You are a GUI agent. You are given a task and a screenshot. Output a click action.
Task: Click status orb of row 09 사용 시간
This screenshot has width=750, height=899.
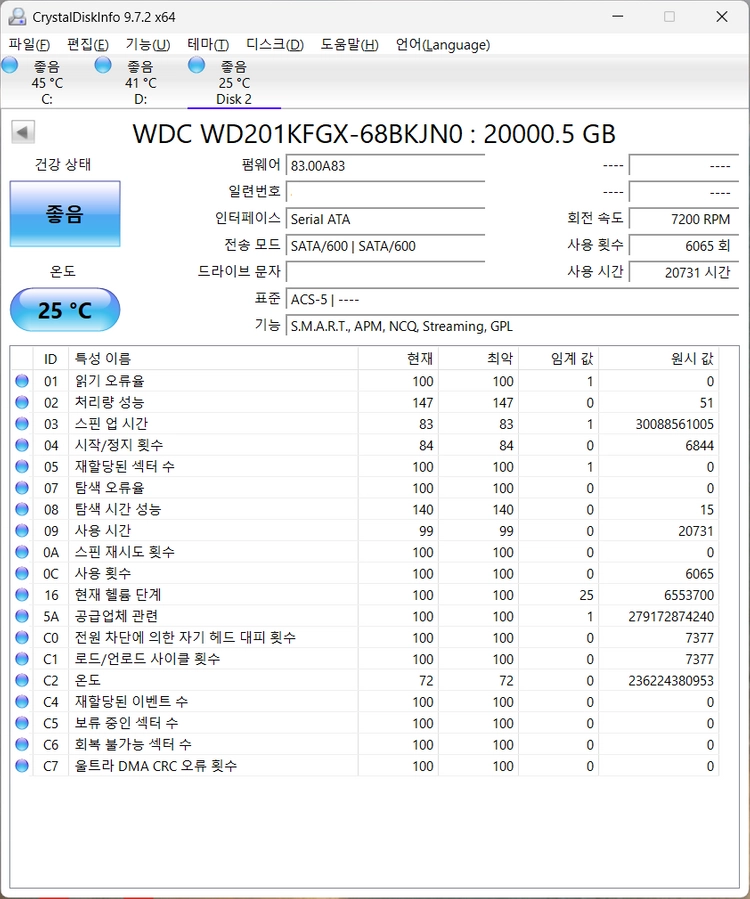coord(22,531)
